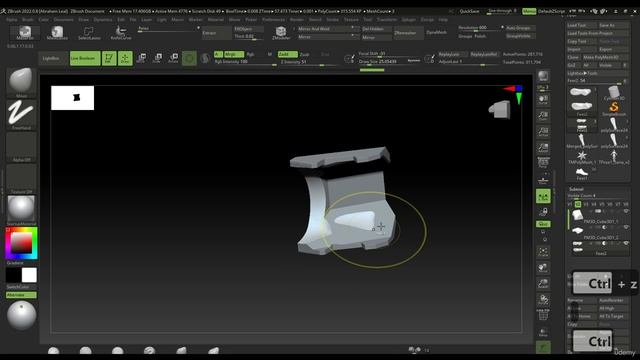Toggle Live Boolean mode
Screen dimensions: 640x360
[x=85, y=58]
